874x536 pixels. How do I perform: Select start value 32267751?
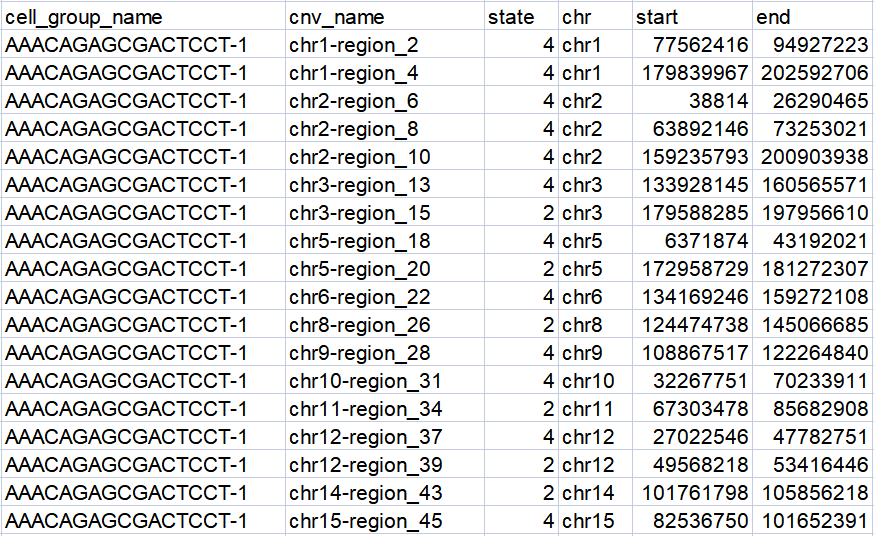[x=692, y=380]
